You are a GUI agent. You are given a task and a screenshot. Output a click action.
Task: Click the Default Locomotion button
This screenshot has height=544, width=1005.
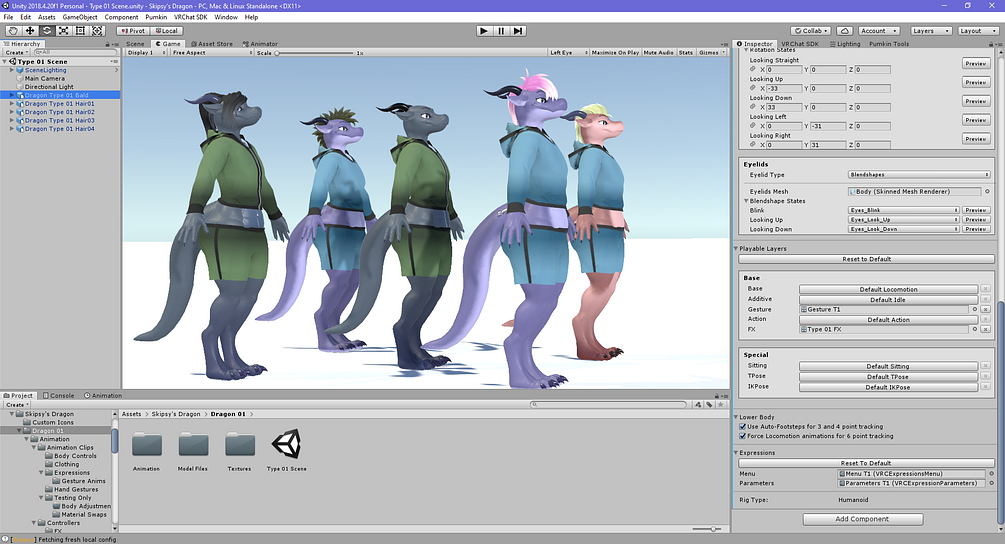(888, 290)
